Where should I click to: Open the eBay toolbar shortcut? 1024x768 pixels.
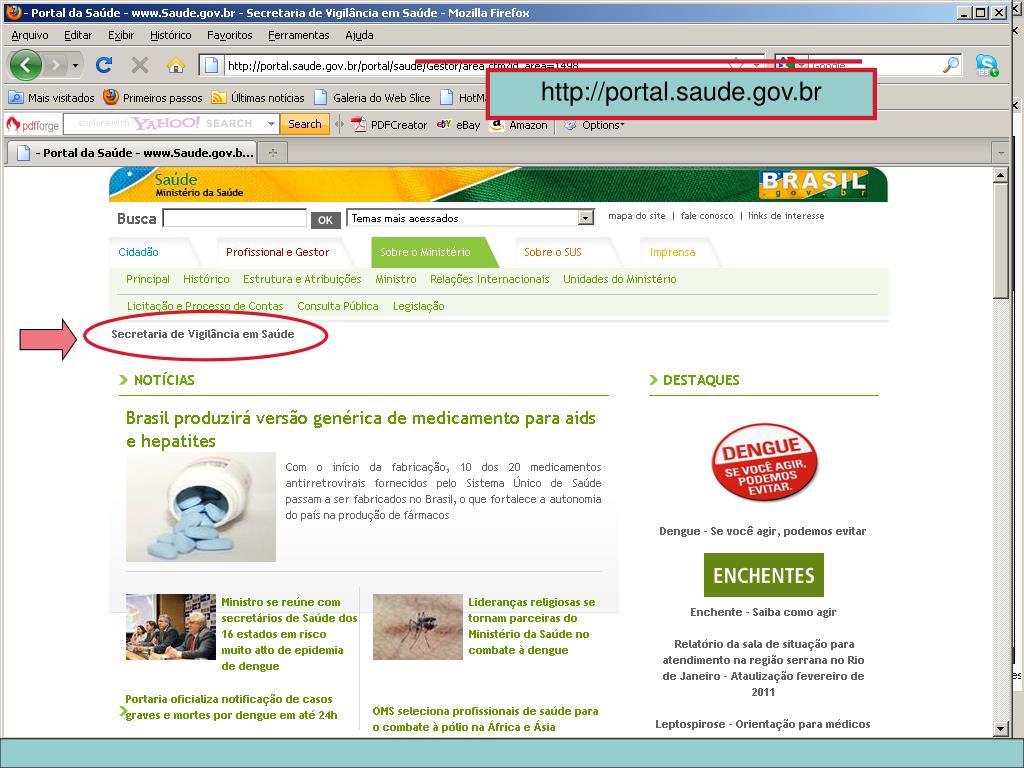[x=458, y=125]
